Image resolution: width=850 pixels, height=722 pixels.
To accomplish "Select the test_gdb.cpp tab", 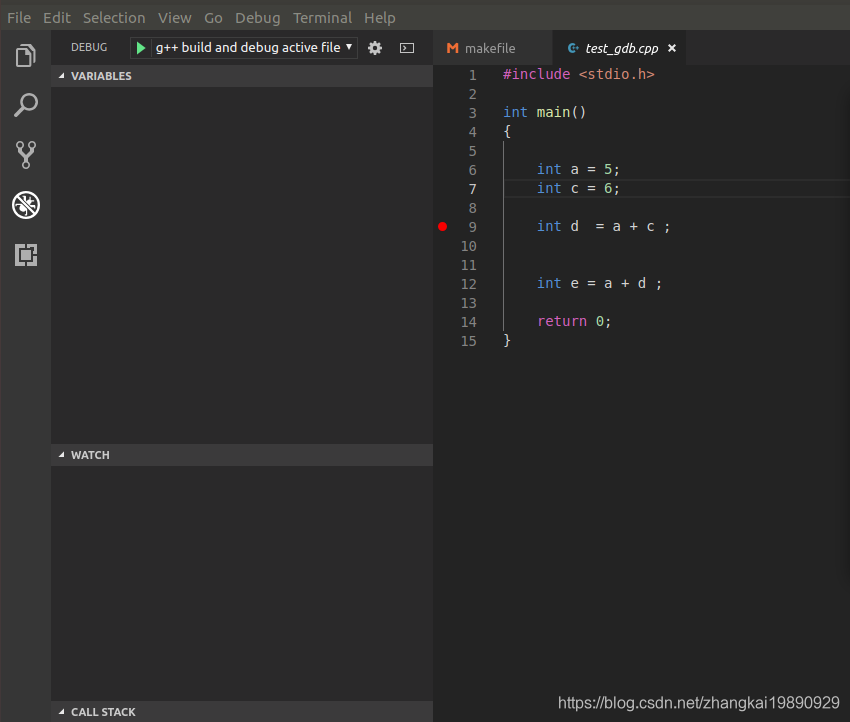I will click(619, 48).
